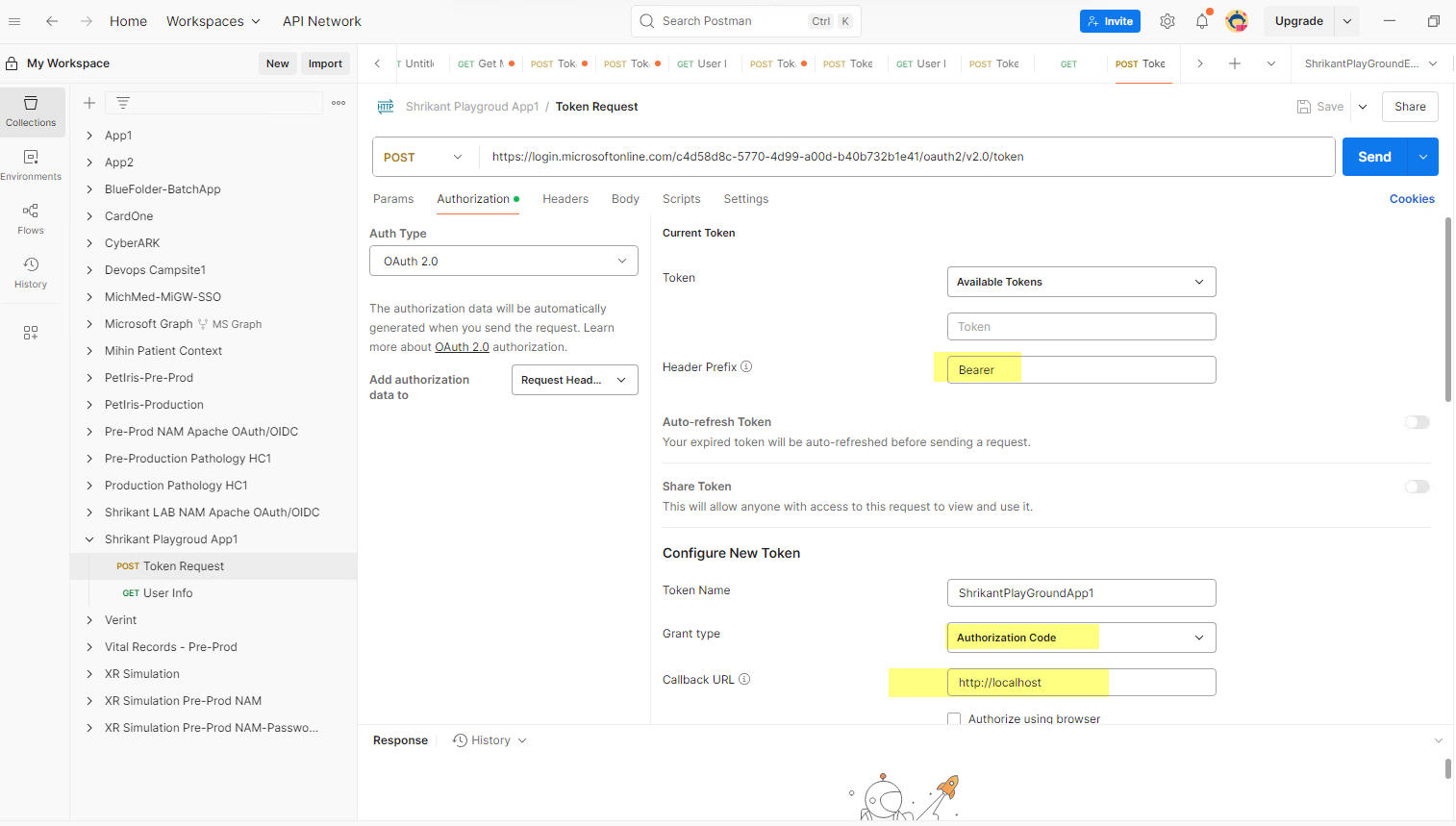Switch to Settings tab
Viewport: 1456px width, 826px height.
(746, 199)
